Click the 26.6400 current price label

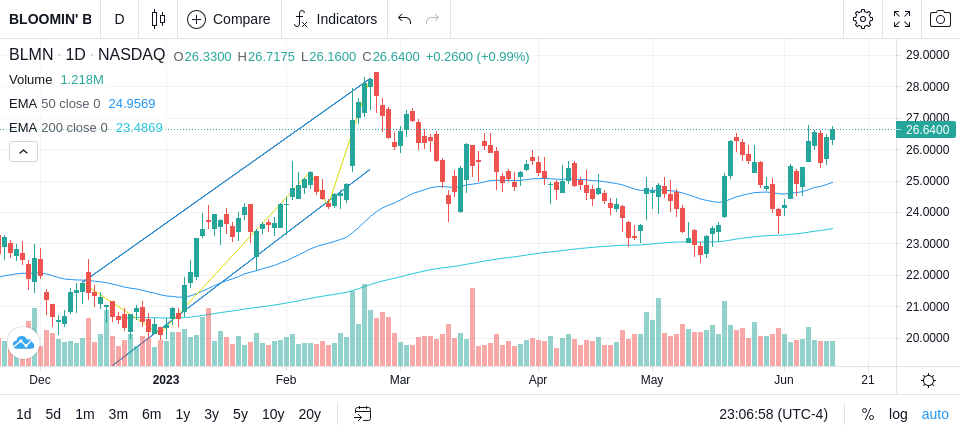(926, 130)
